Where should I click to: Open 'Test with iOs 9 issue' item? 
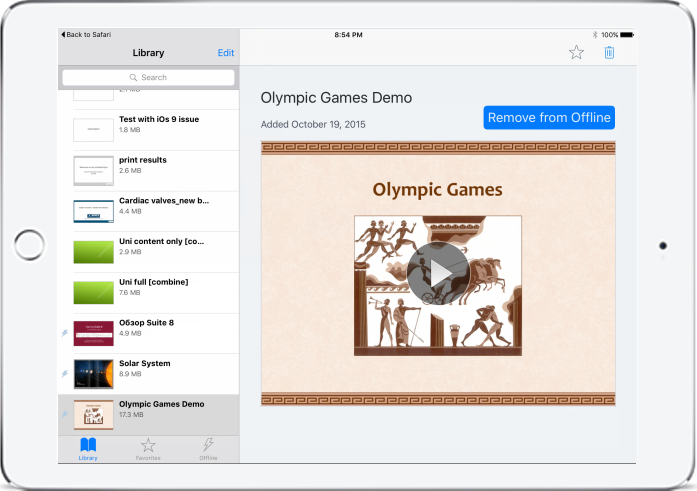(x=148, y=130)
